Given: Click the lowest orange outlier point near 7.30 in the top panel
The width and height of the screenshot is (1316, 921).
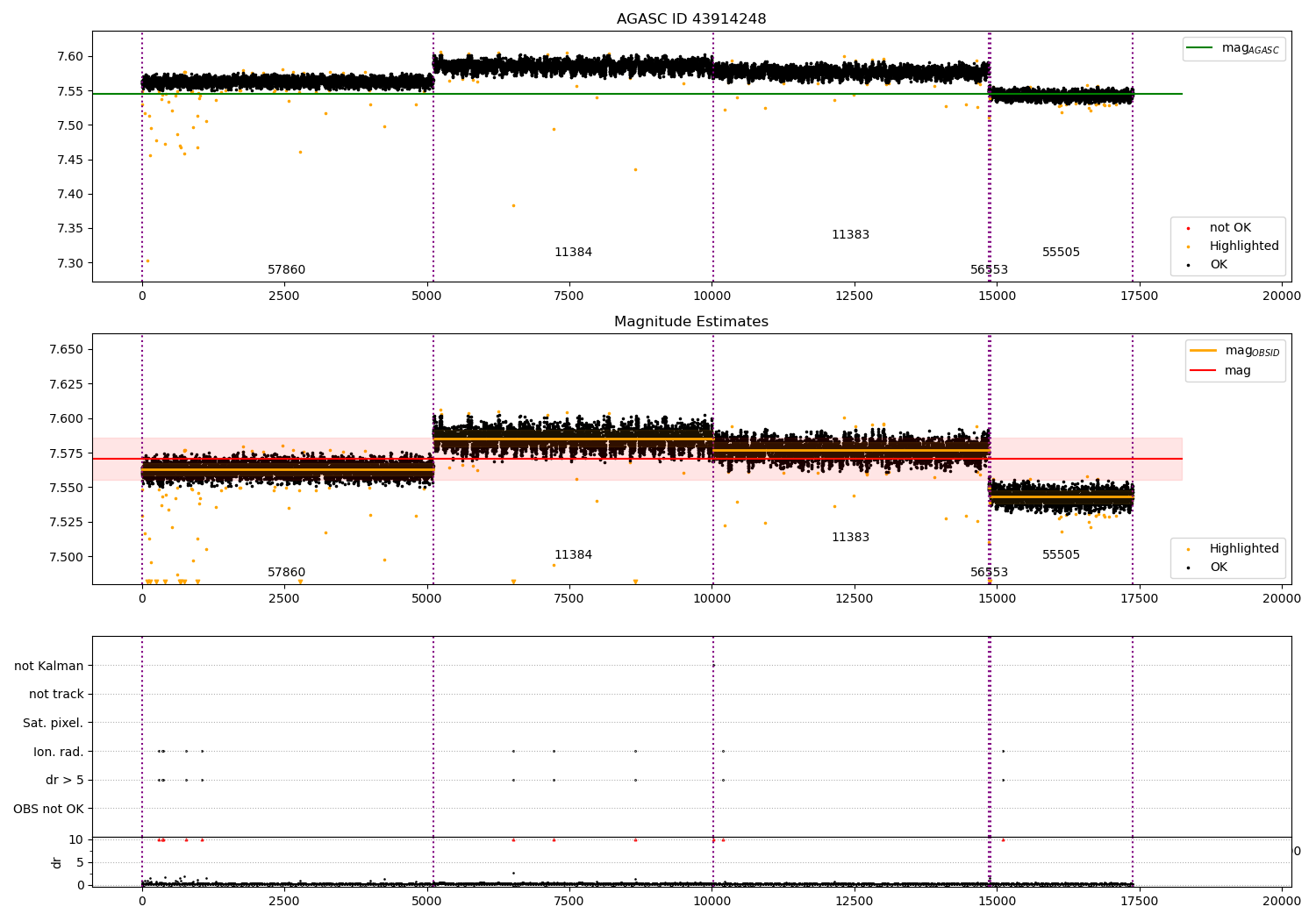Looking at the screenshot, I should tap(147, 261).
